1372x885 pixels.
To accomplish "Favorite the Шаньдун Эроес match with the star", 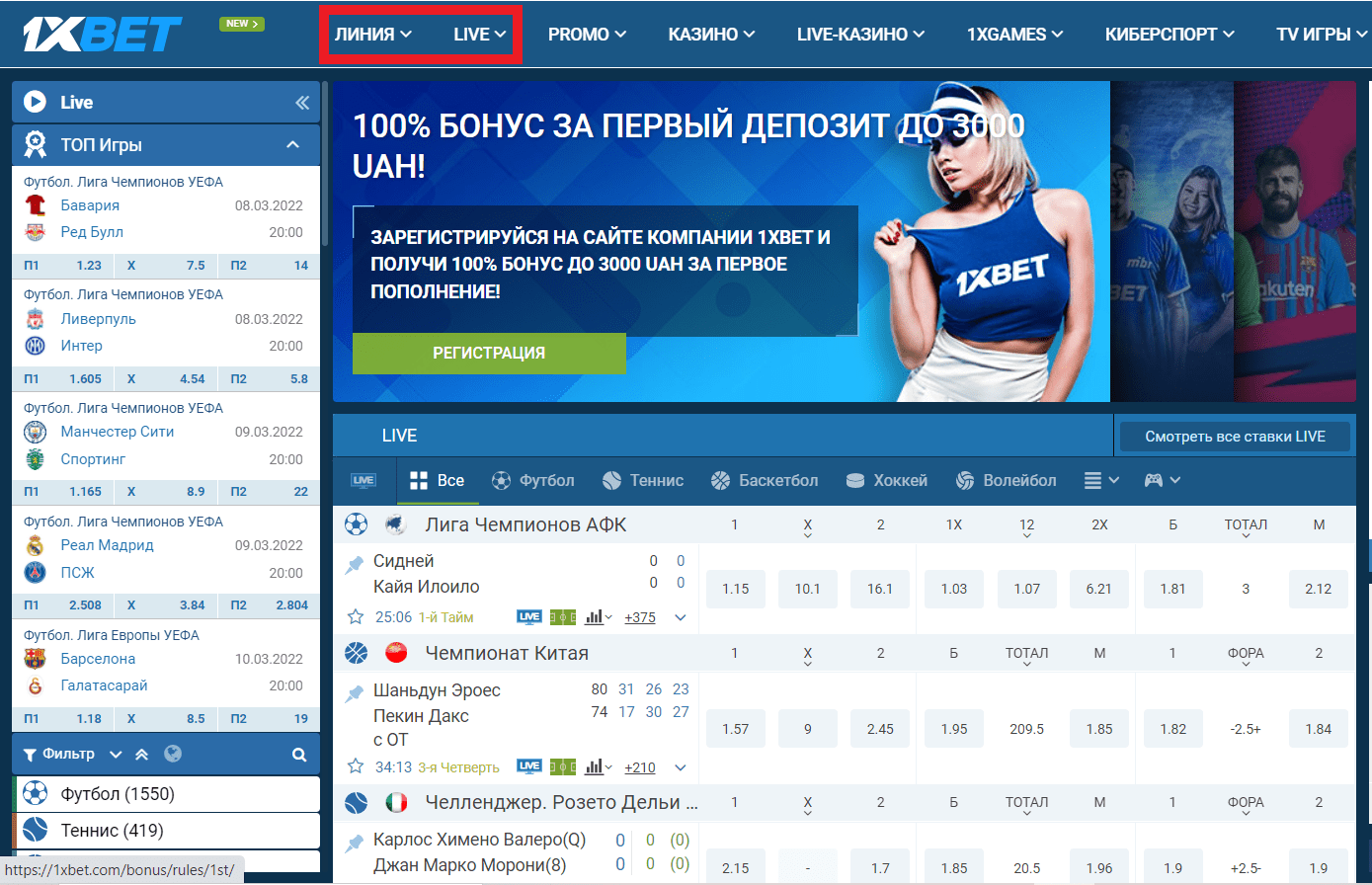I will coord(356,766).
